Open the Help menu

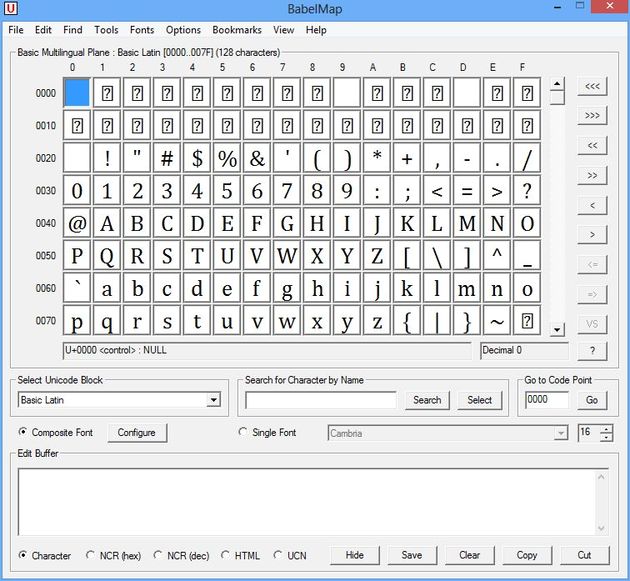click(316, 30)
